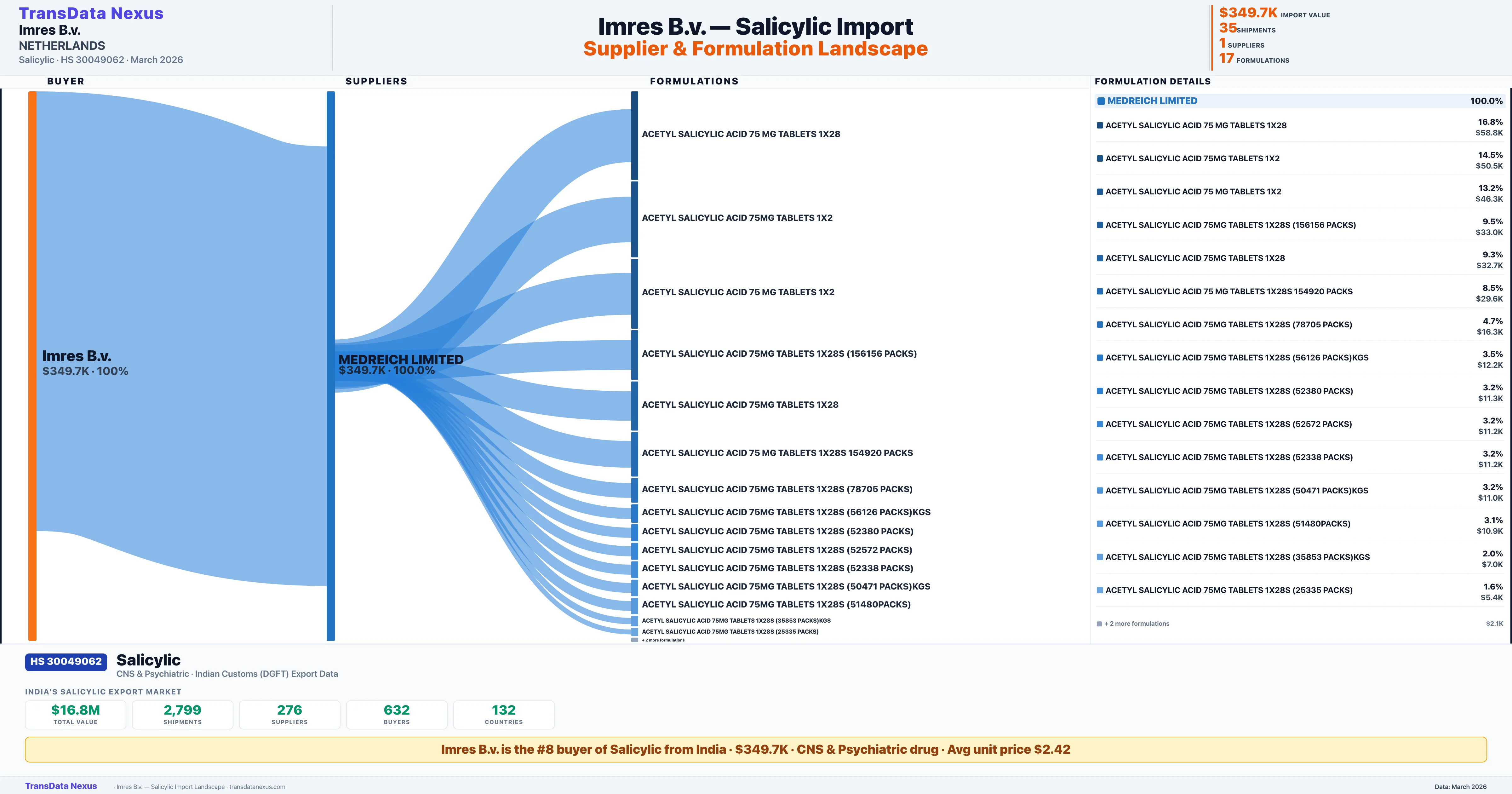The height and width of the screenshot is (794, 1512).
Task: Click the legend square for 75MG TABLETS 1X2
Action: (x=1100, y=158)
